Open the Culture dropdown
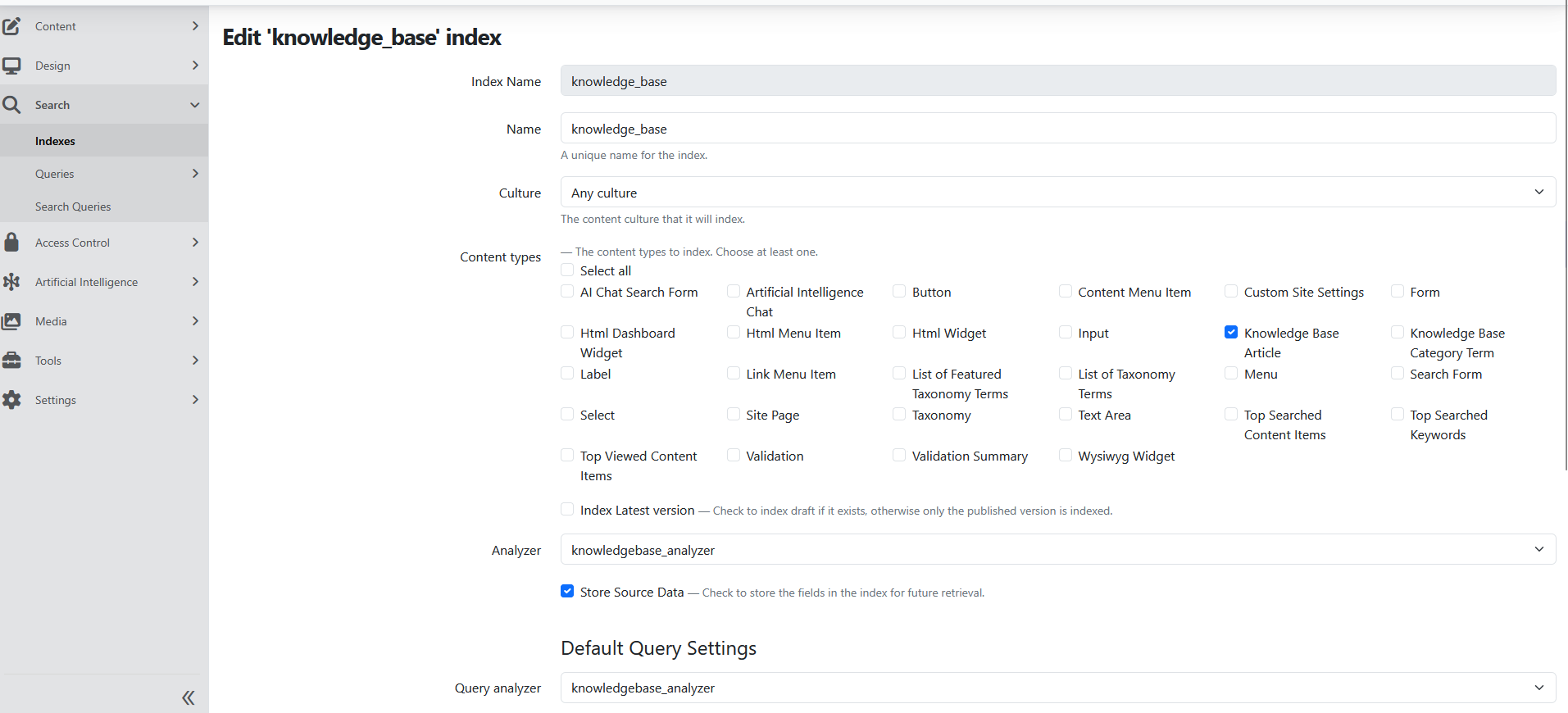 (1058, 192)
